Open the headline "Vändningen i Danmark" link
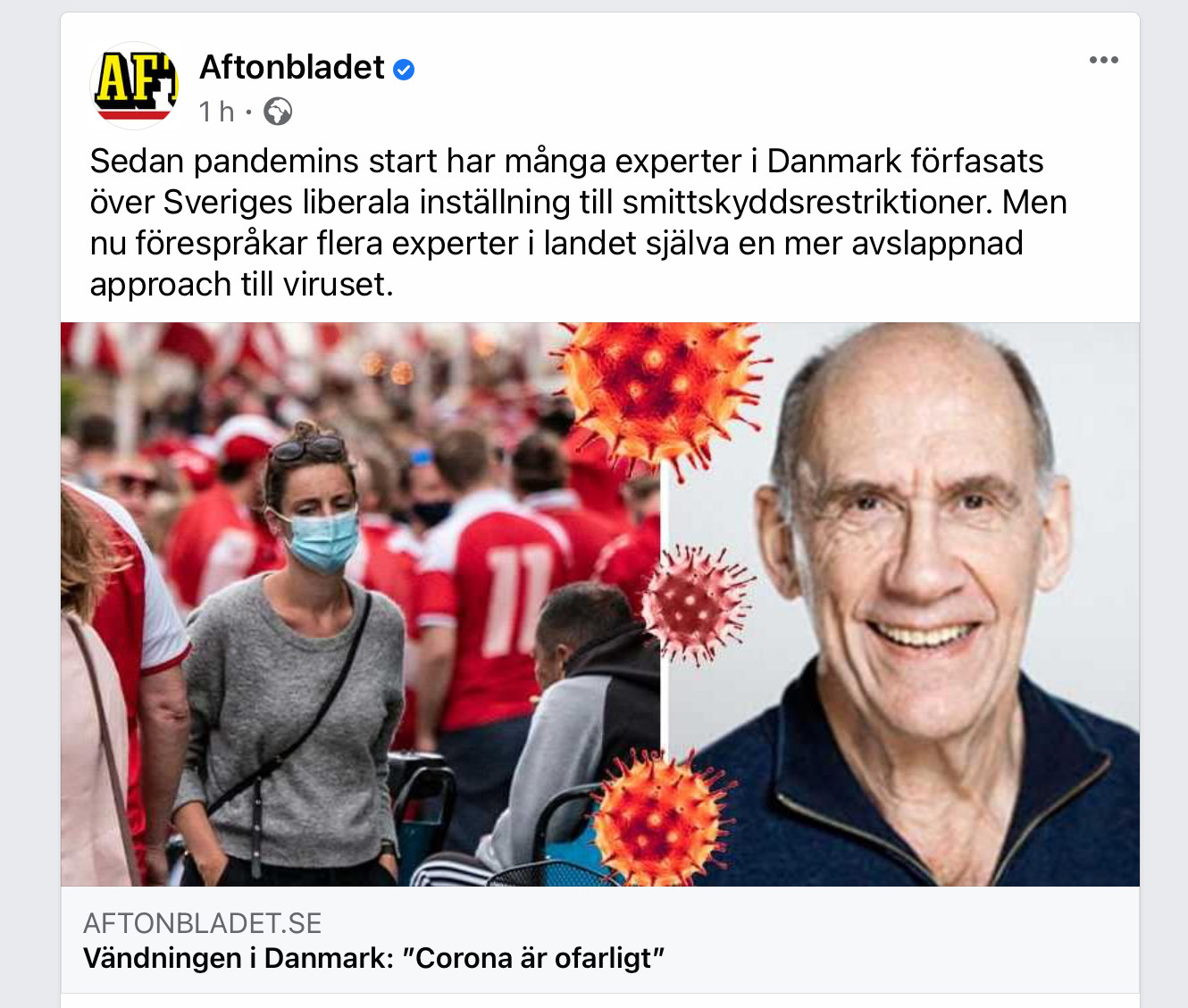The width and height of the screenshot is (1188, 1008). [x=373, y=958]
